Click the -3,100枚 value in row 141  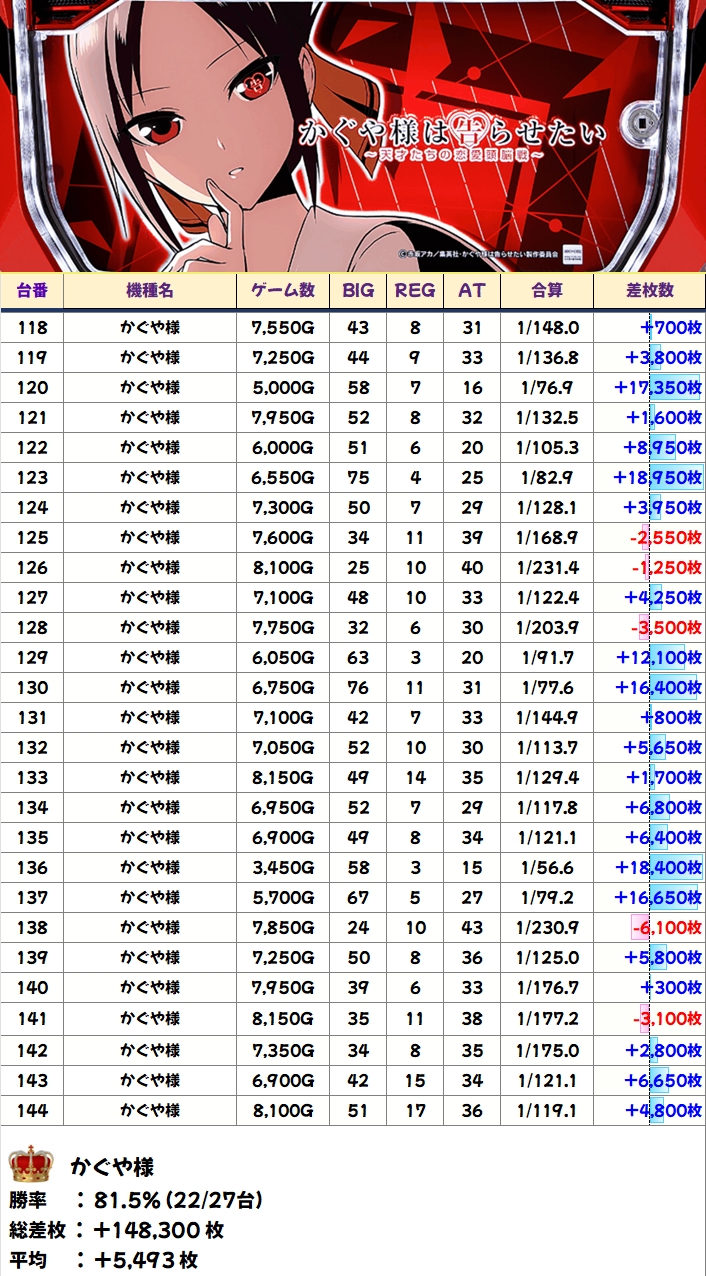[667, 1020]
